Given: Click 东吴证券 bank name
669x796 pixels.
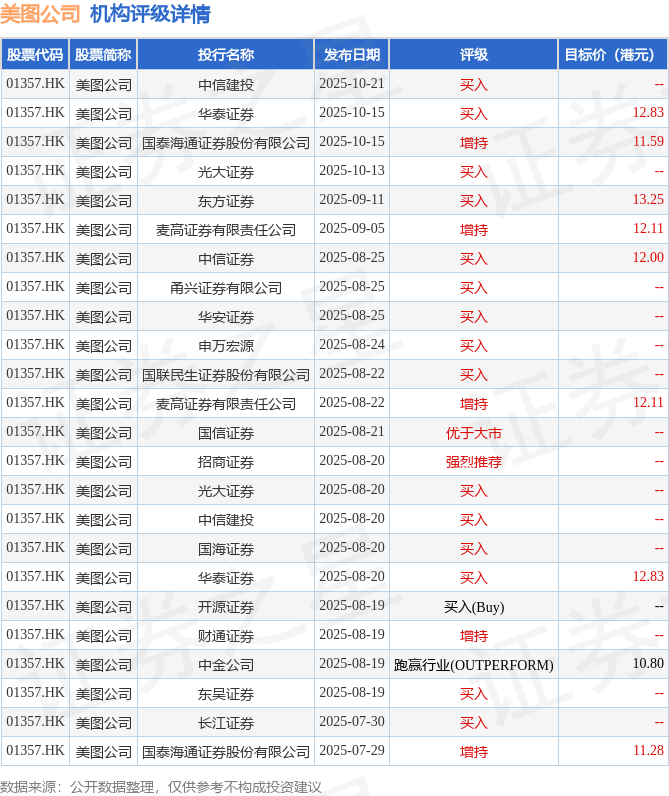Looking at the screenshot, I should pos(226,692).
